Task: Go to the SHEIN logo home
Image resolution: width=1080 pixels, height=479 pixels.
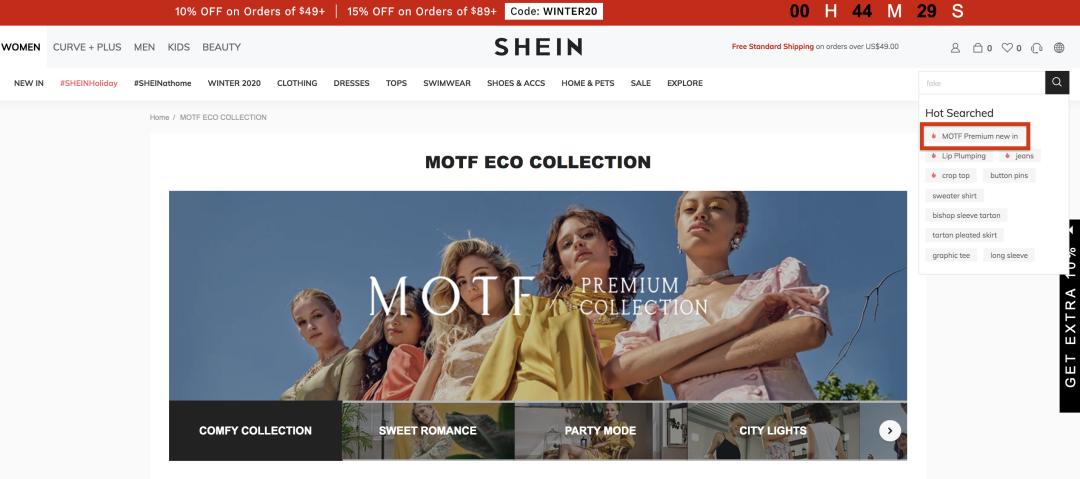Action: pos(538,47)
